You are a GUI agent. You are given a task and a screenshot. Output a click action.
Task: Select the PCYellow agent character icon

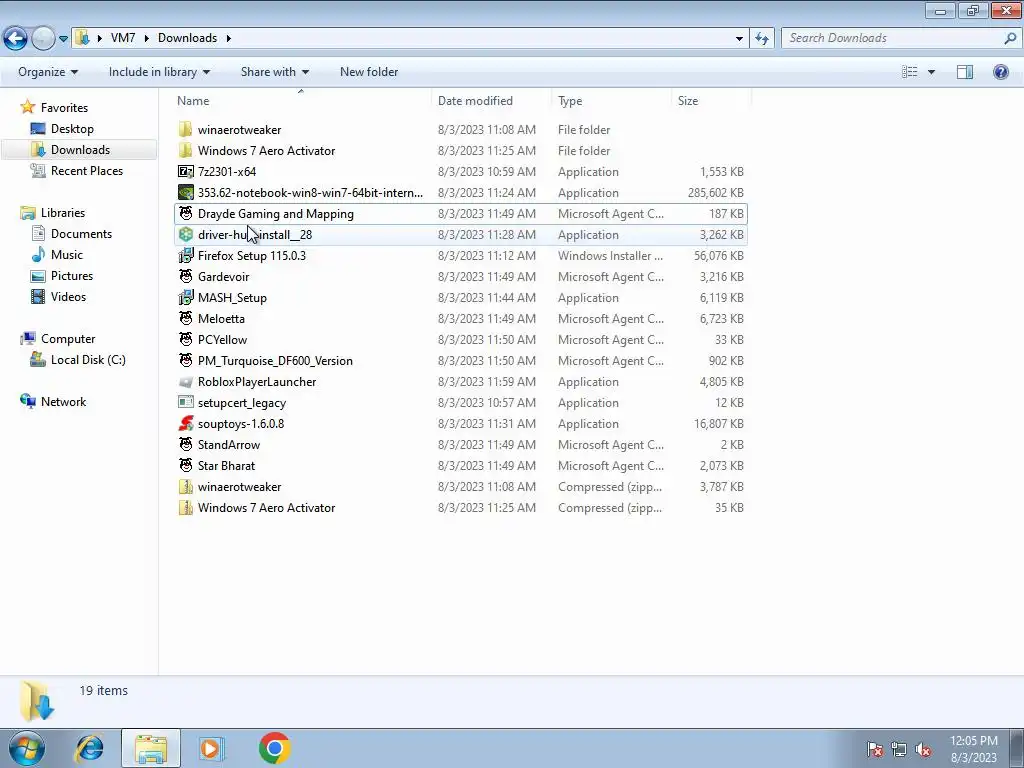pos(185,340)
